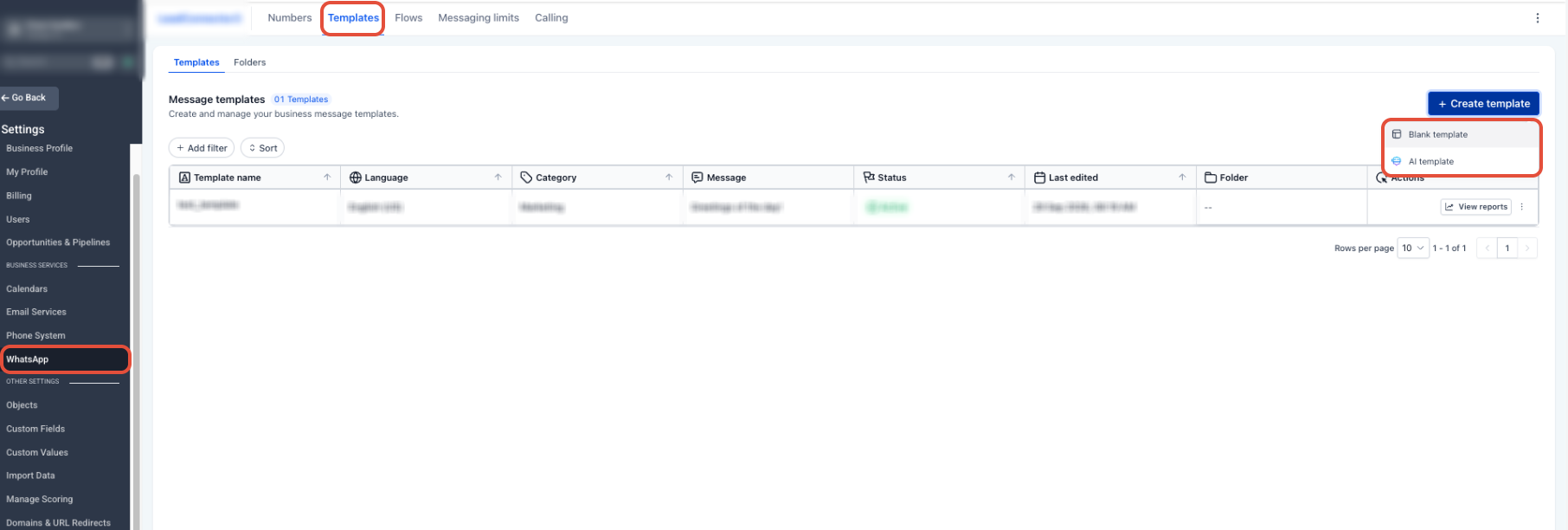The image size is (1568, 530).
Task: Choose AI template from dropdown
Action: click(x=1462, y=161)
